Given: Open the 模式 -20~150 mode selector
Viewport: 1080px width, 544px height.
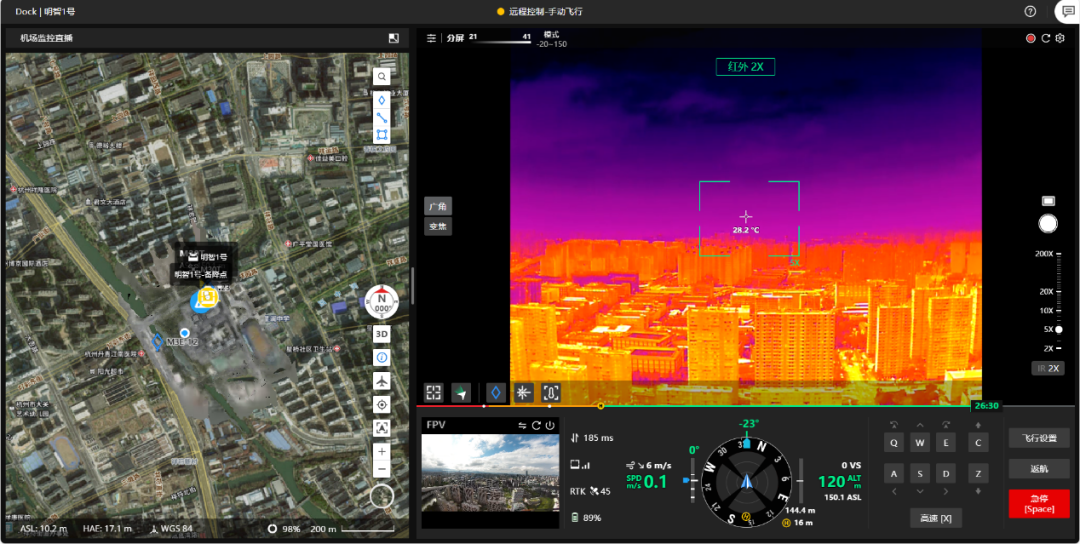Looking at the screenshot, I should [x=552, y=39].
